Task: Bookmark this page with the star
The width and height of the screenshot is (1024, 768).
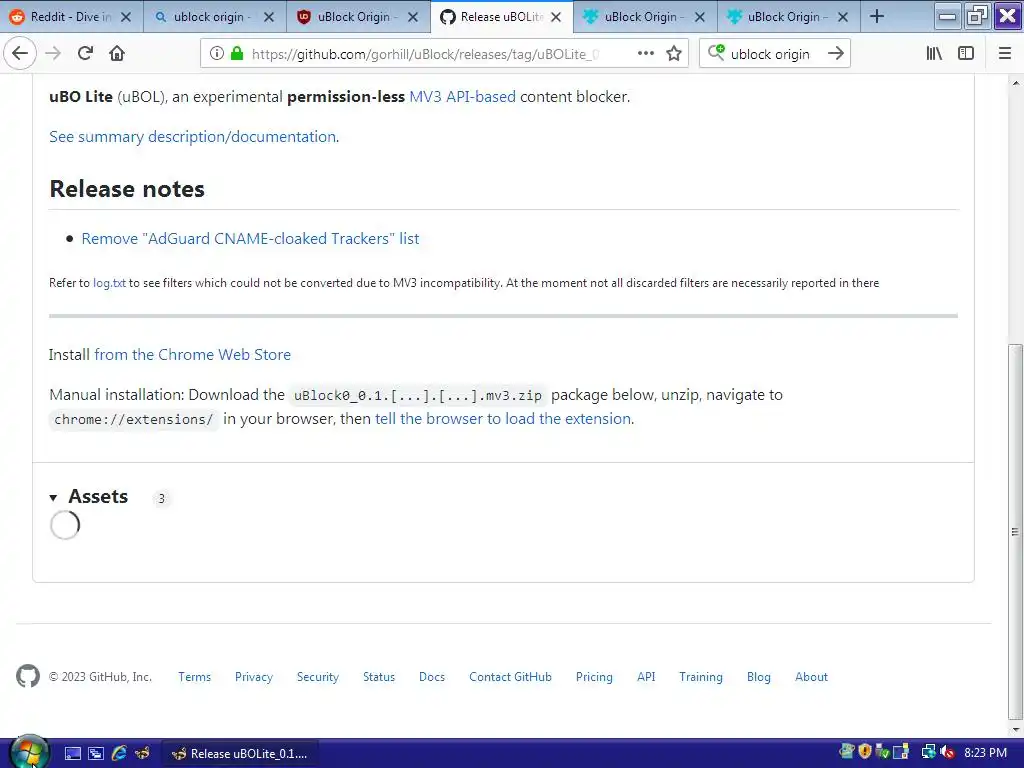Action: point(674,54)
